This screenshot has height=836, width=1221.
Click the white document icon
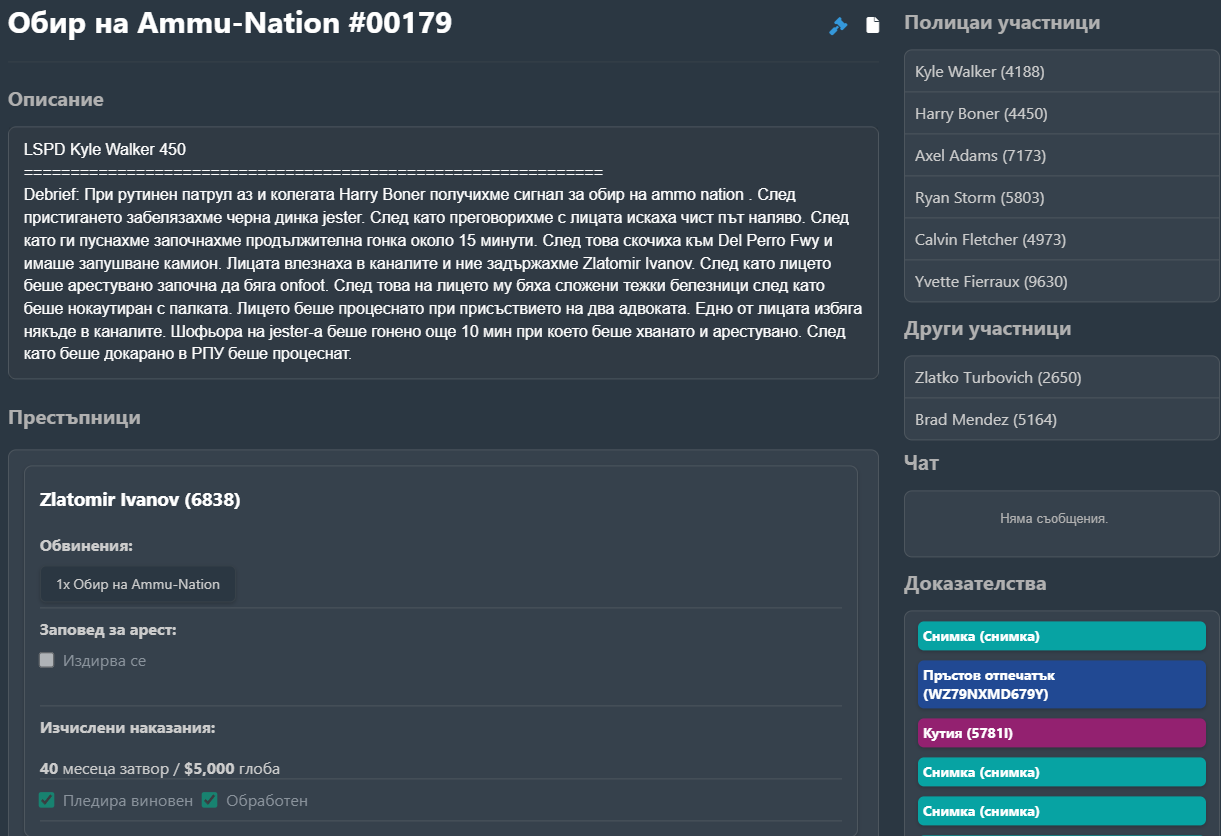click(873, 25)
